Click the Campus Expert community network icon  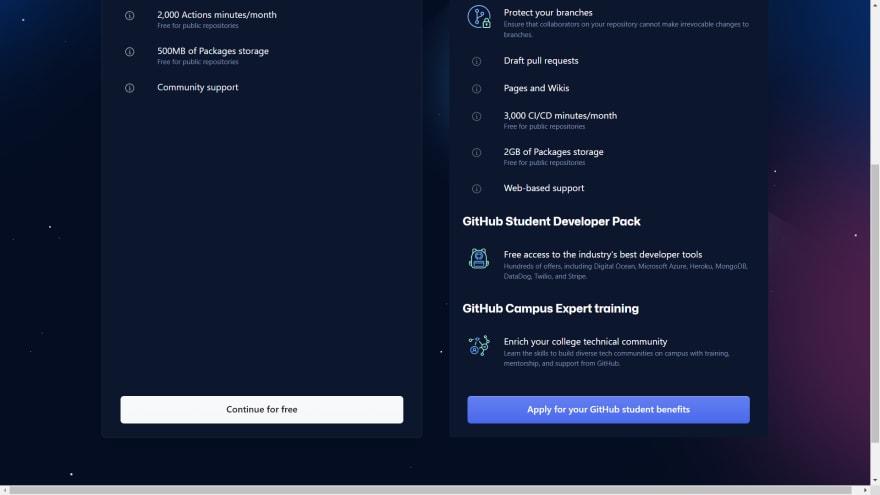click(479, 346)
